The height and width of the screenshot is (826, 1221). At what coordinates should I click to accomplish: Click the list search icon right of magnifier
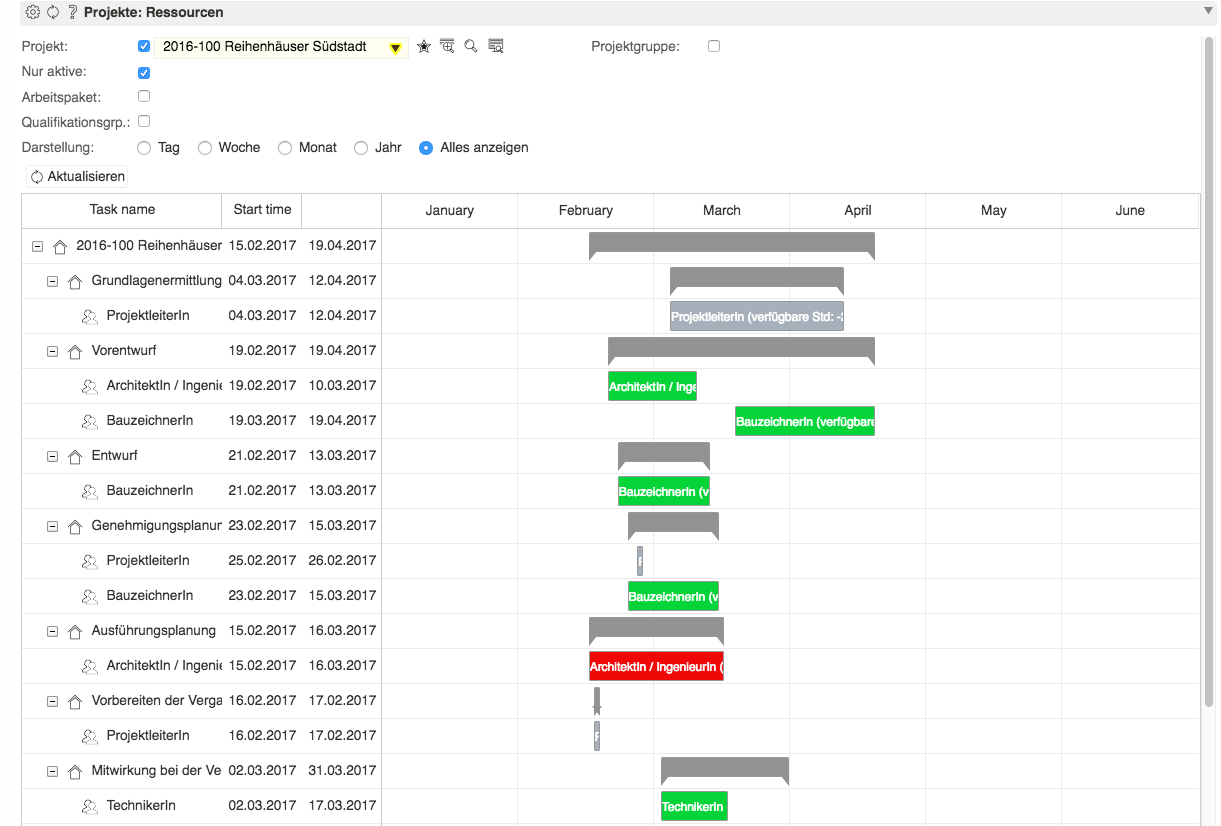(495, 47)
